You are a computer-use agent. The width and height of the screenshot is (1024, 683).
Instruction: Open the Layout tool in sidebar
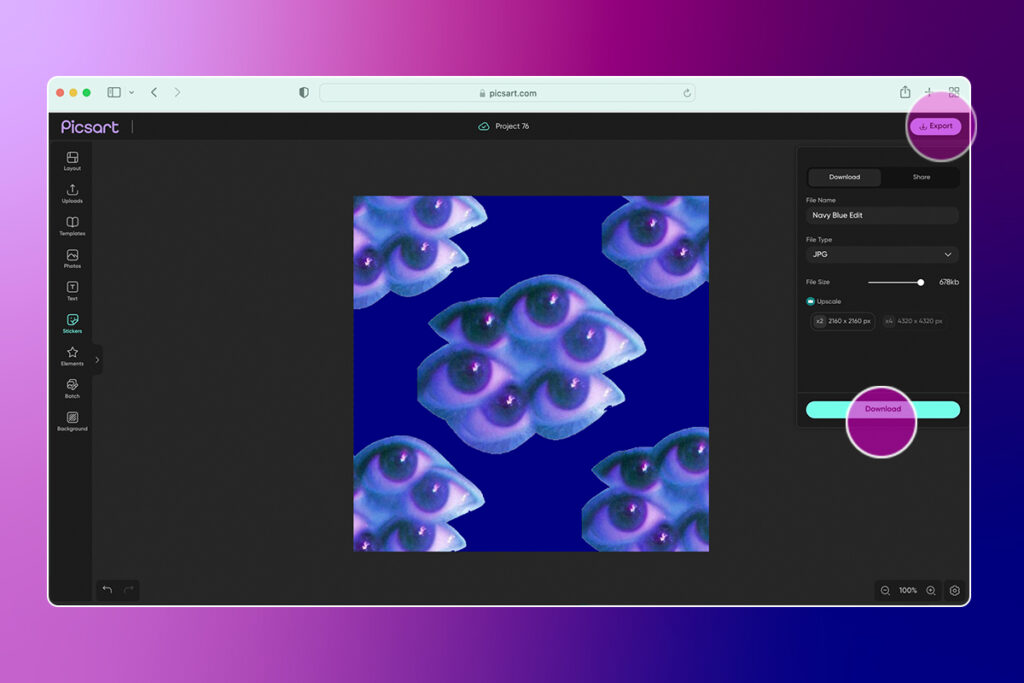click(x=72, y=160)
